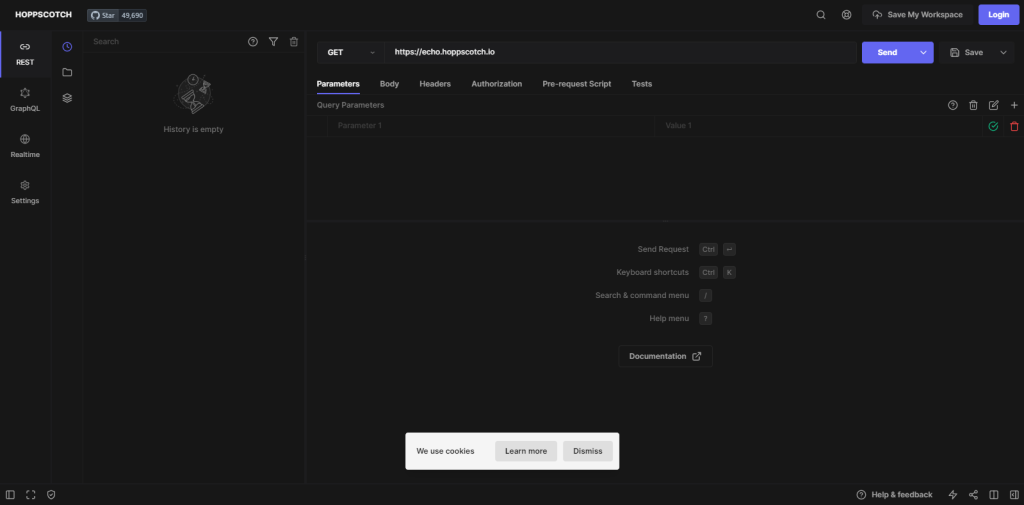Image resolution: width=1024 pixels, height=505 pixels.
Task: Filter history with funnel icon
Action: point(274,41)
